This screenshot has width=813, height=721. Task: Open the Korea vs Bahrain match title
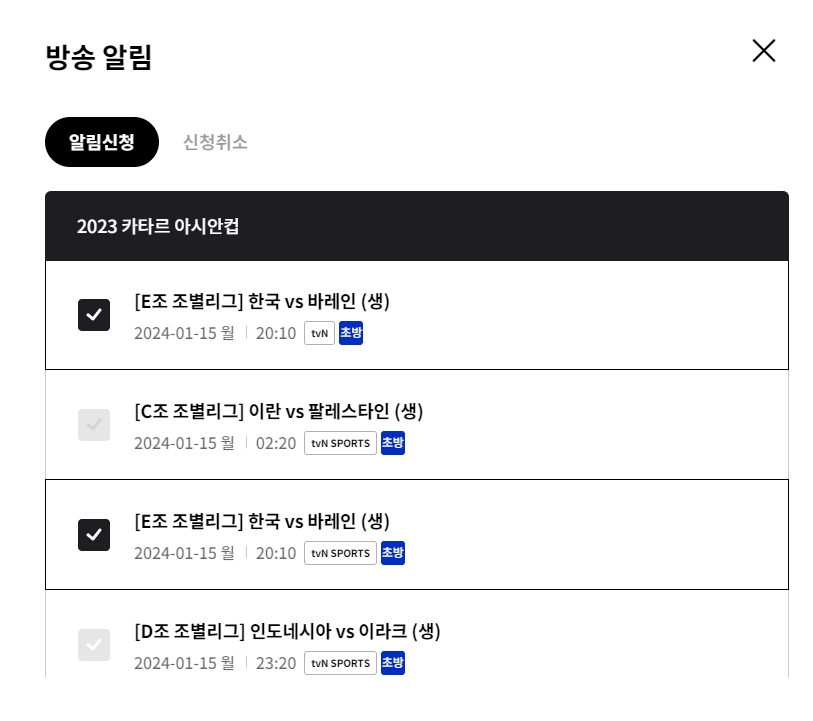[262, 300]
